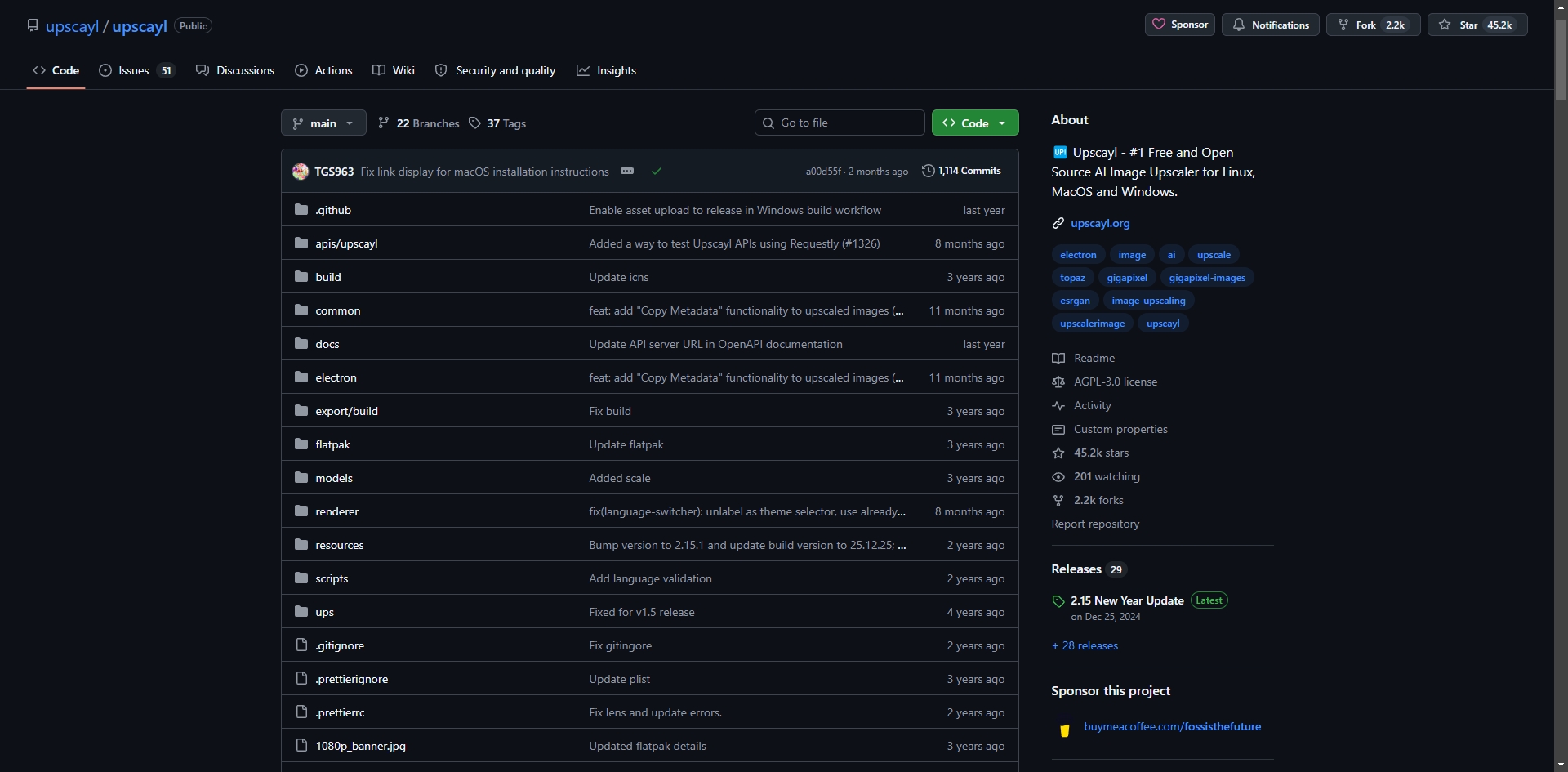Click TGS963's avatar image
The width and height of the screenshot is (1568, 772).
[301, 172]
